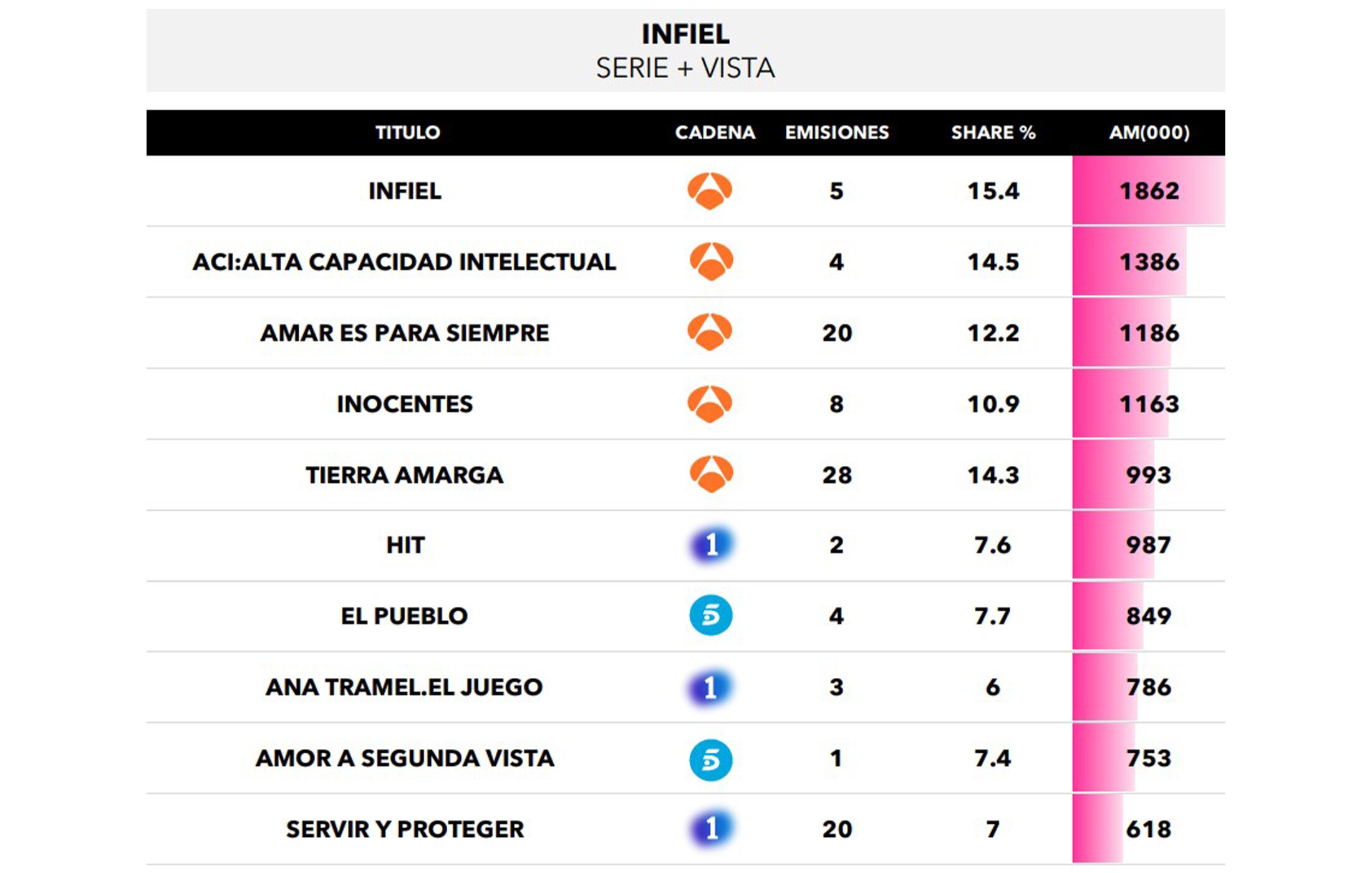Screen dimensions: 1372x873
Task: Click the Antena 3 logo beside TIERRA AMARGA
Action: 711,475
